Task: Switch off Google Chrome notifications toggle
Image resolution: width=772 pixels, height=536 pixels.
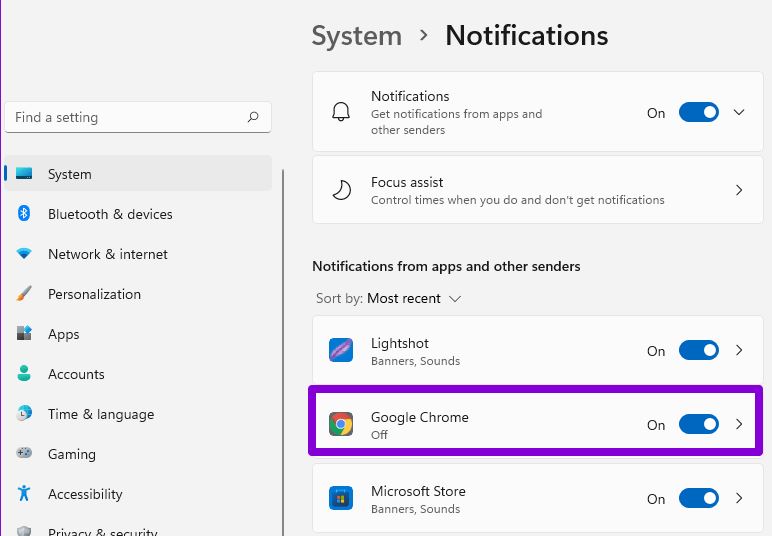Action: point(699,424)
